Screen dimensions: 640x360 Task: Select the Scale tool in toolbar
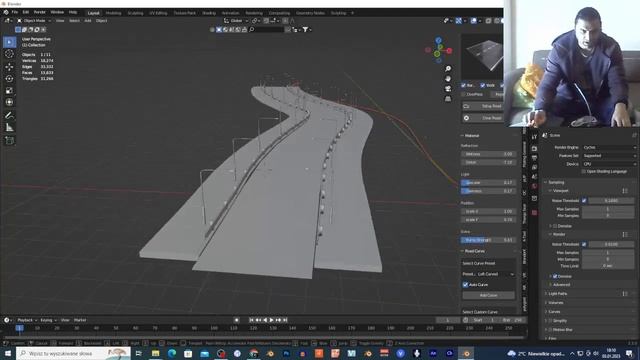9,91
